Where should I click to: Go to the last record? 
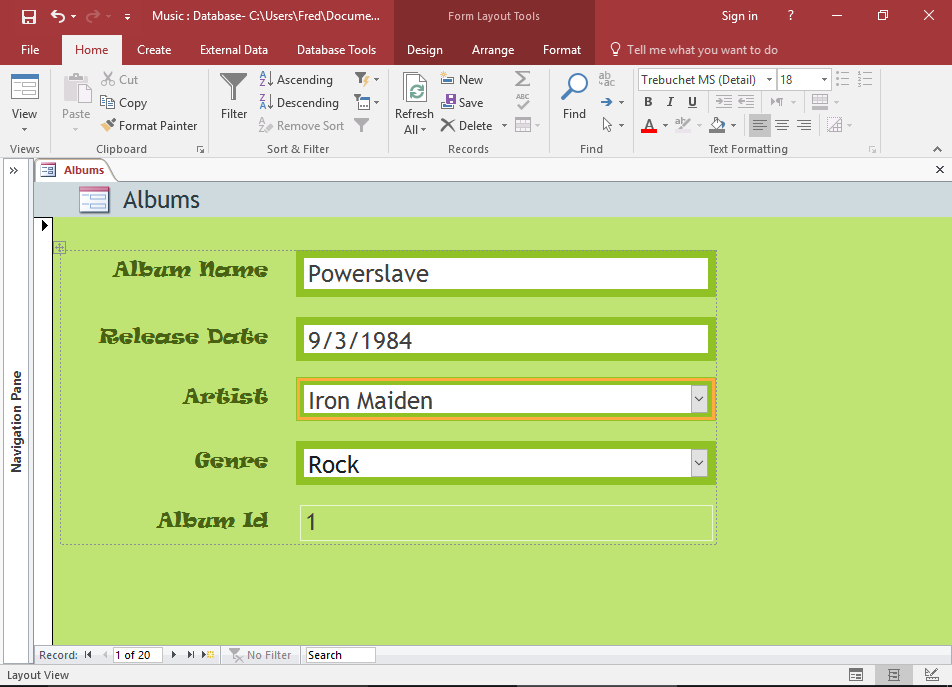click(189, 654)
